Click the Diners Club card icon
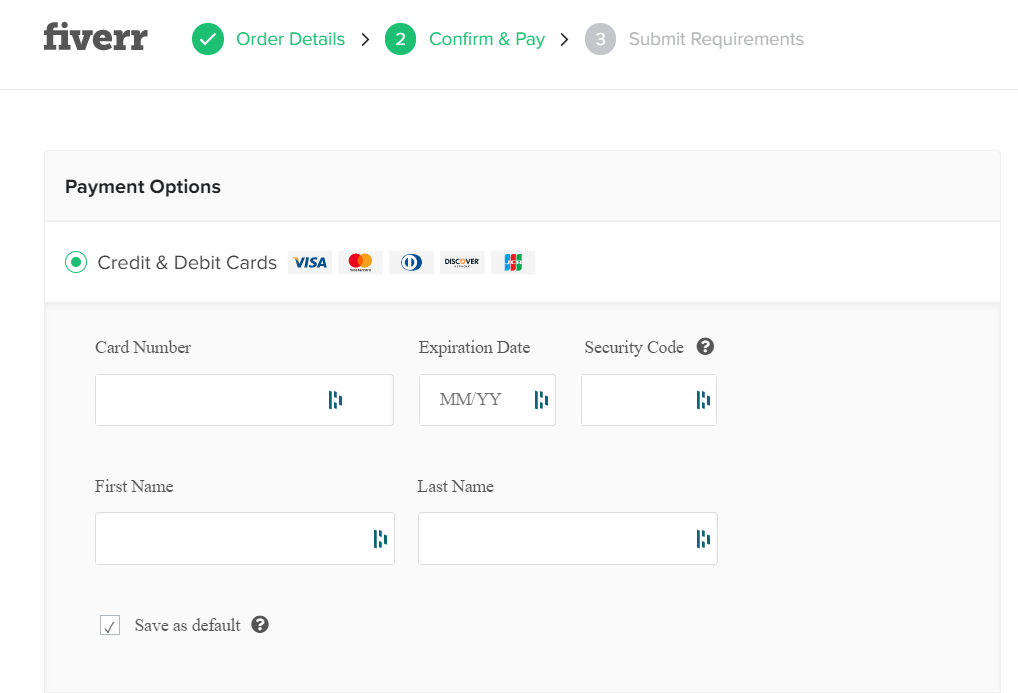The image size is (1018, 693). coord(411,262)
